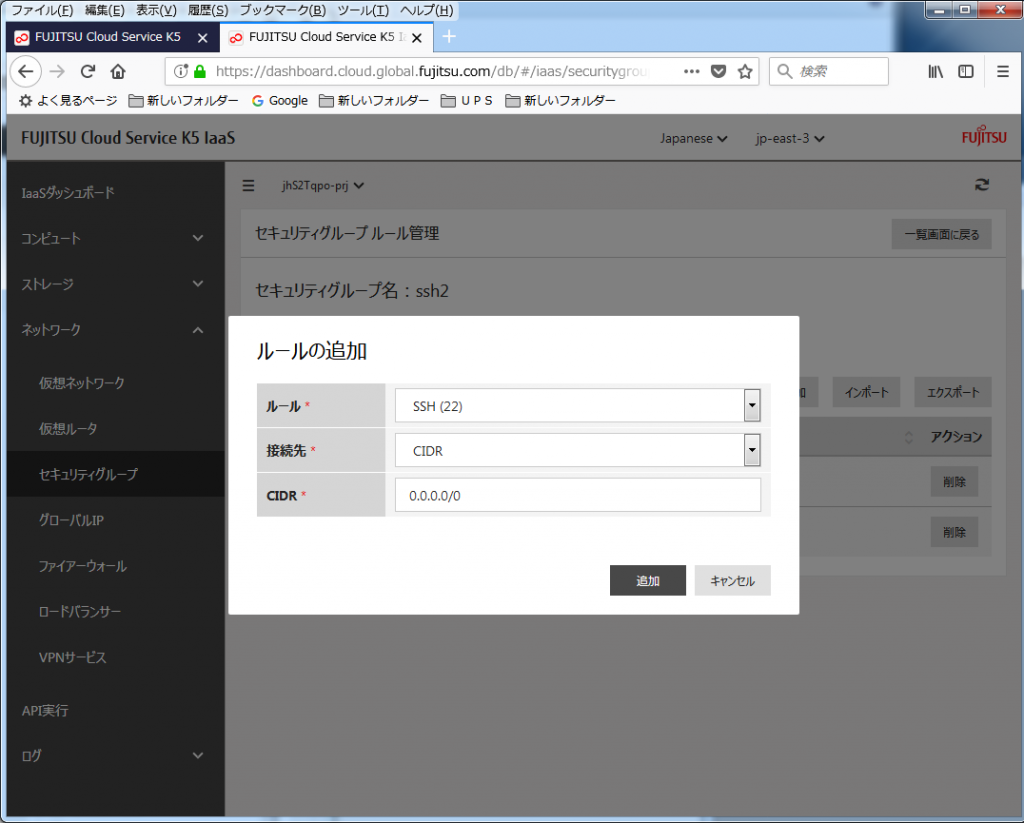Open the Firefox hamburger menu
Image resolution: width=1024 pixels, height=823 pixels.
pyautogui.click(x=1003, y=71)
